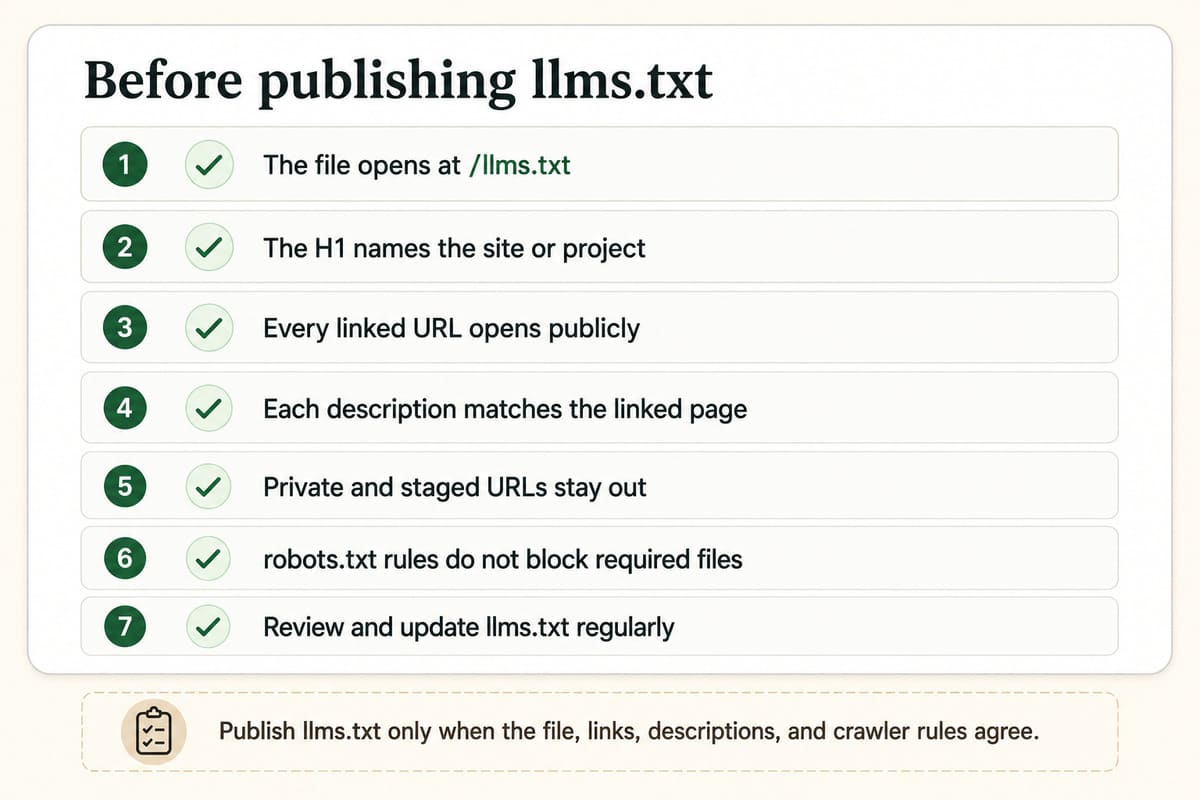
Task: Select 'The file opens at' text
Action: pyautogui.click(x=362, y=165)
